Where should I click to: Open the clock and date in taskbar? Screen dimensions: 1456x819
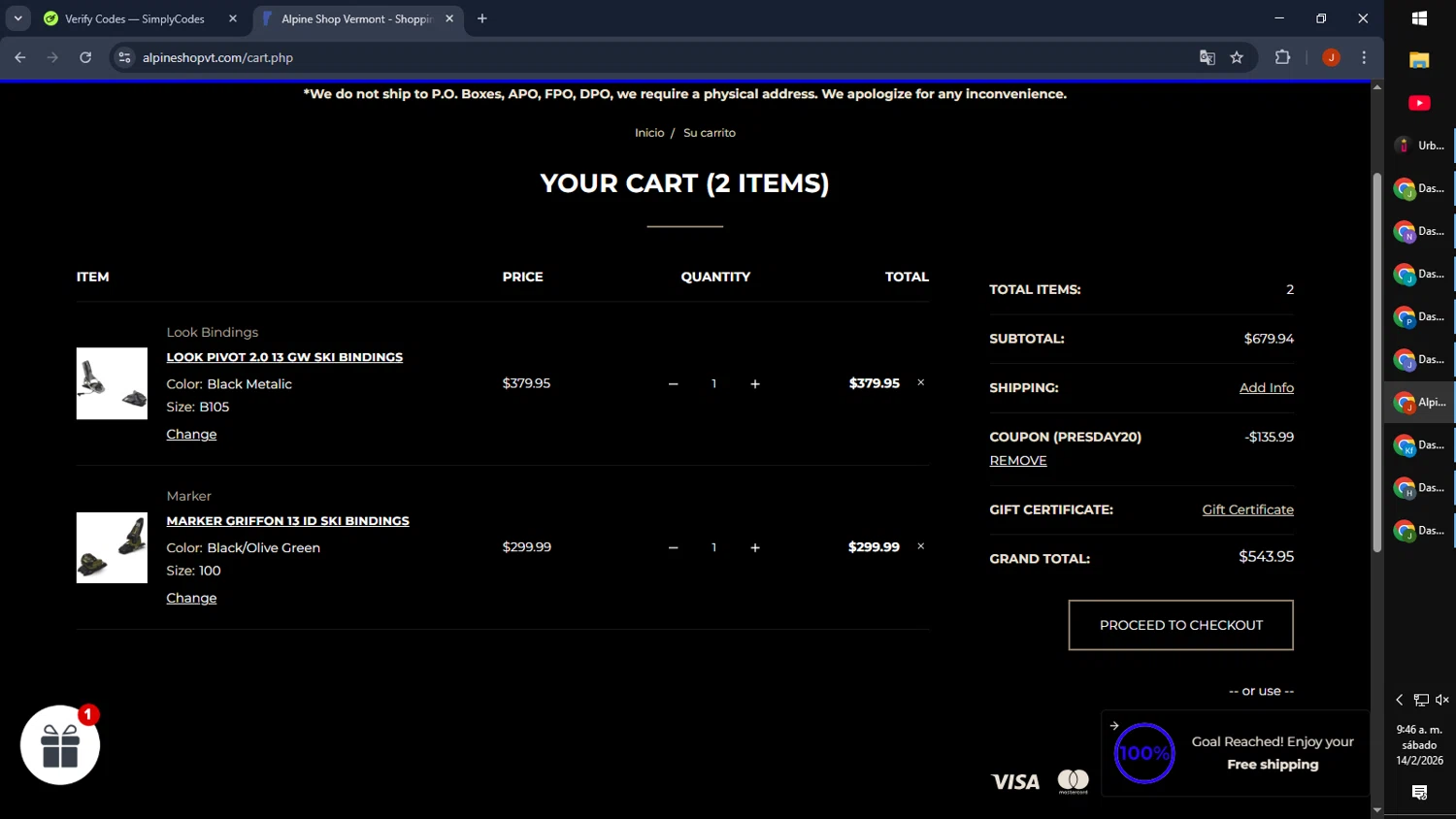click(1419, 745)
